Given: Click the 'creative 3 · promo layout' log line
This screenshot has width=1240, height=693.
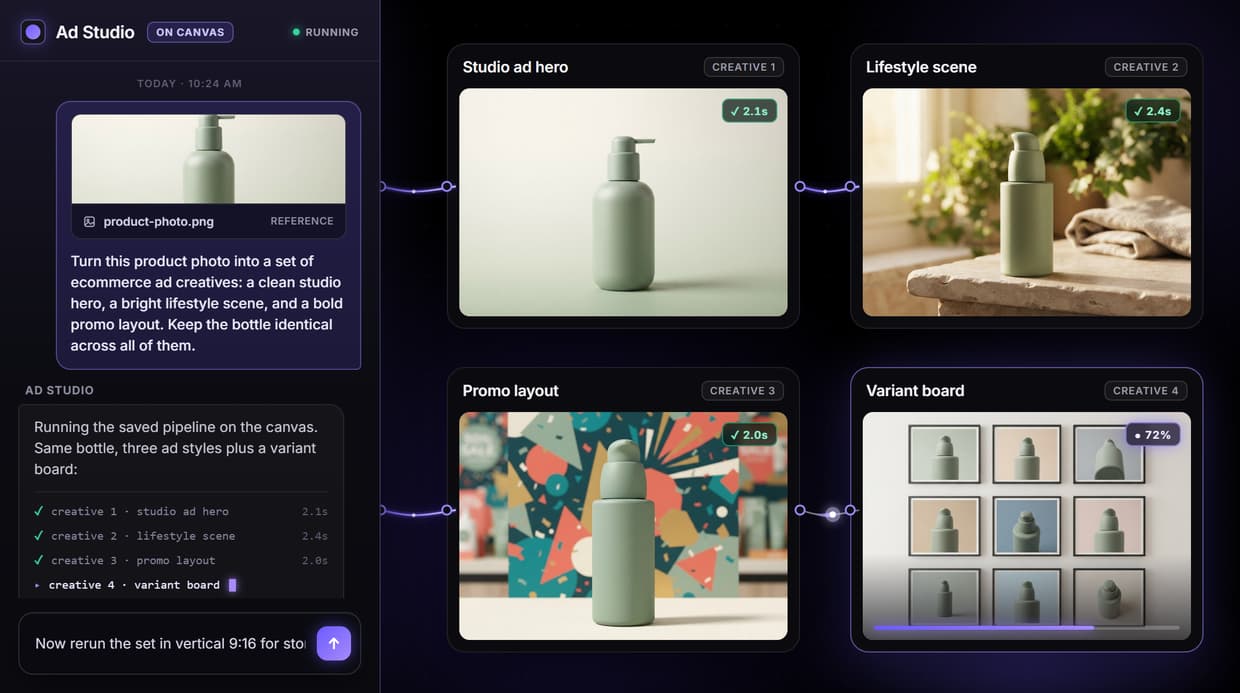Looking at the screenshot, I should click(133, 560).
